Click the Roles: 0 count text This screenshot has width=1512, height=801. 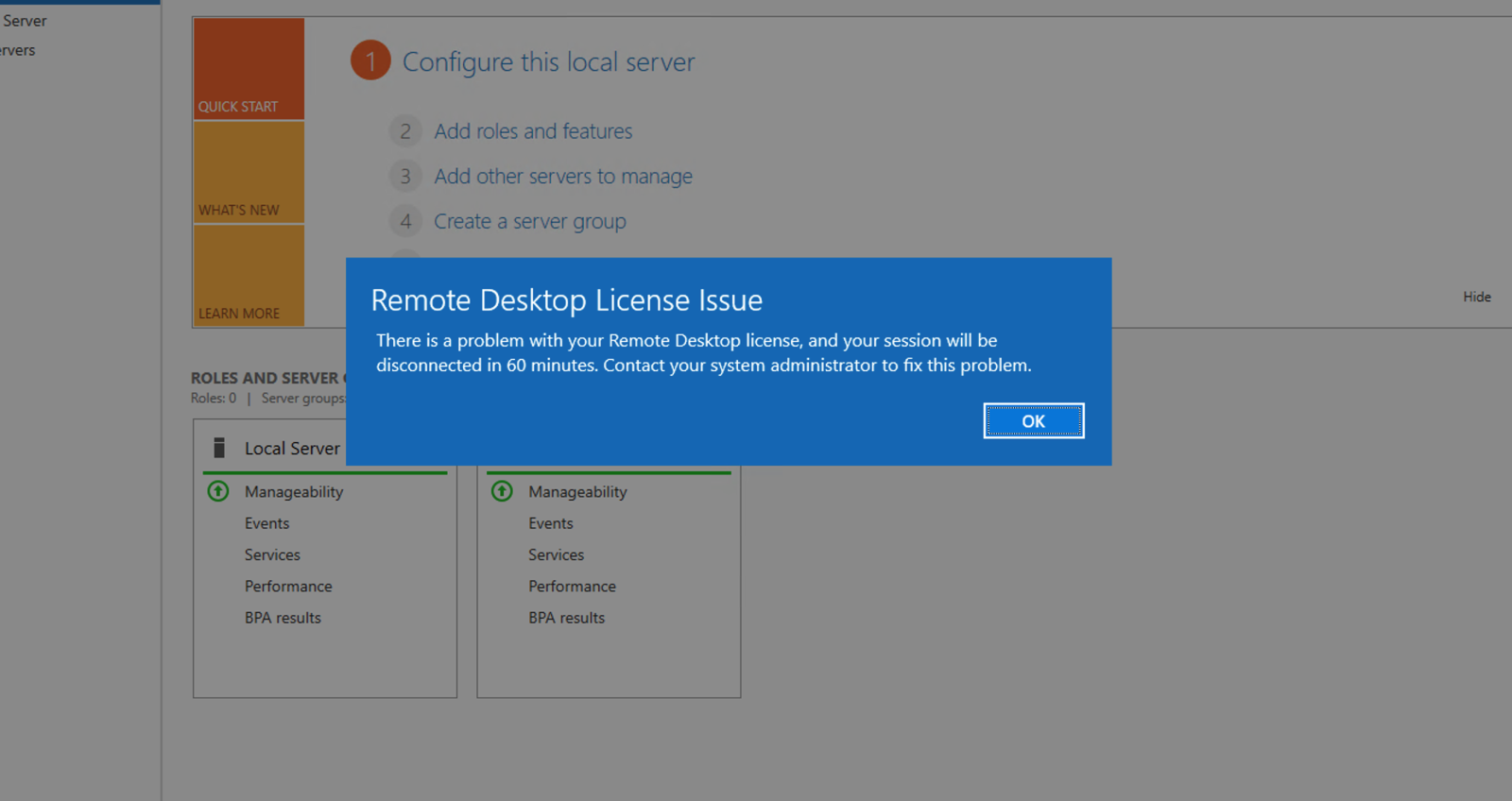coord(214,399)
